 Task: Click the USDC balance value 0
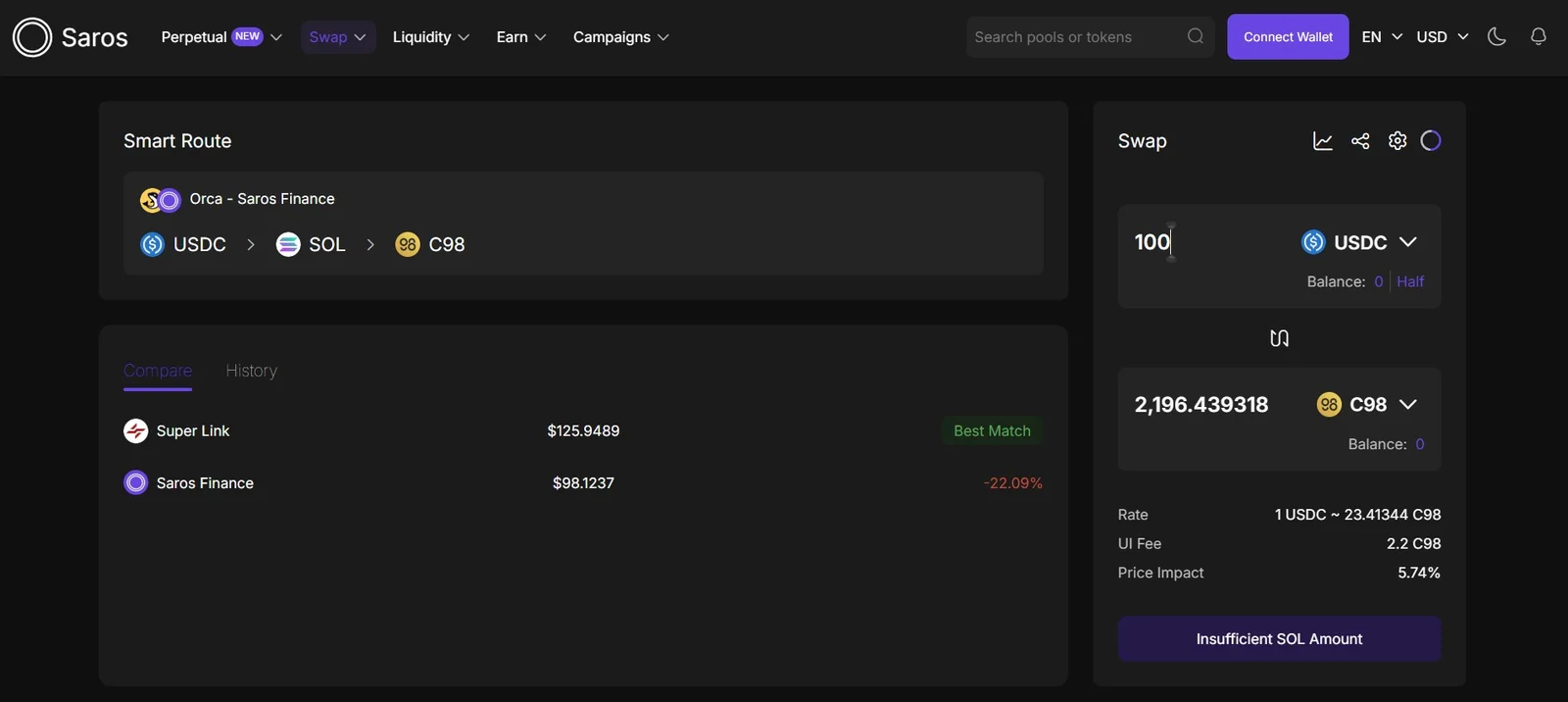point(1379,281)
